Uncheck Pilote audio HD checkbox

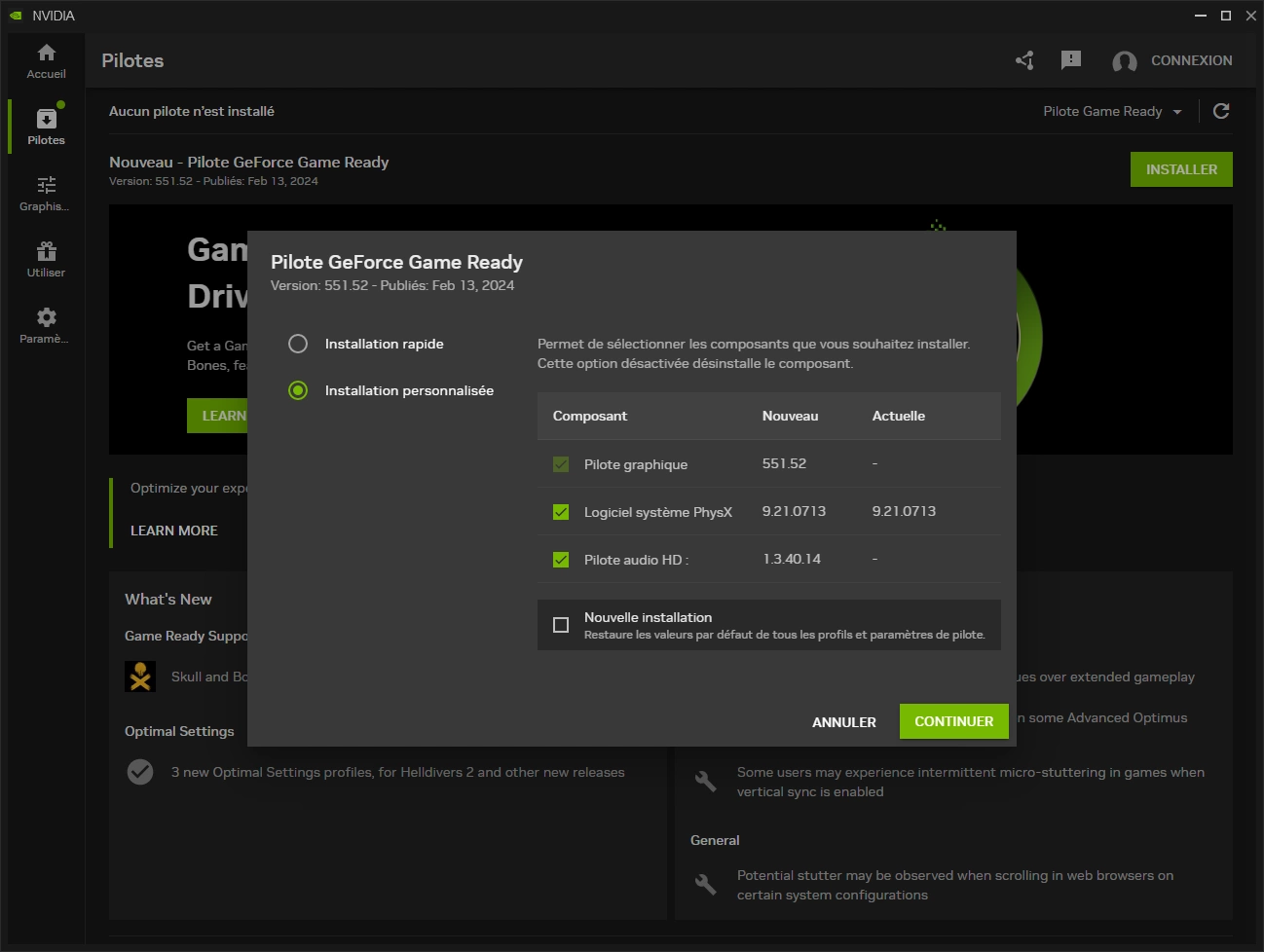point(561,560)
